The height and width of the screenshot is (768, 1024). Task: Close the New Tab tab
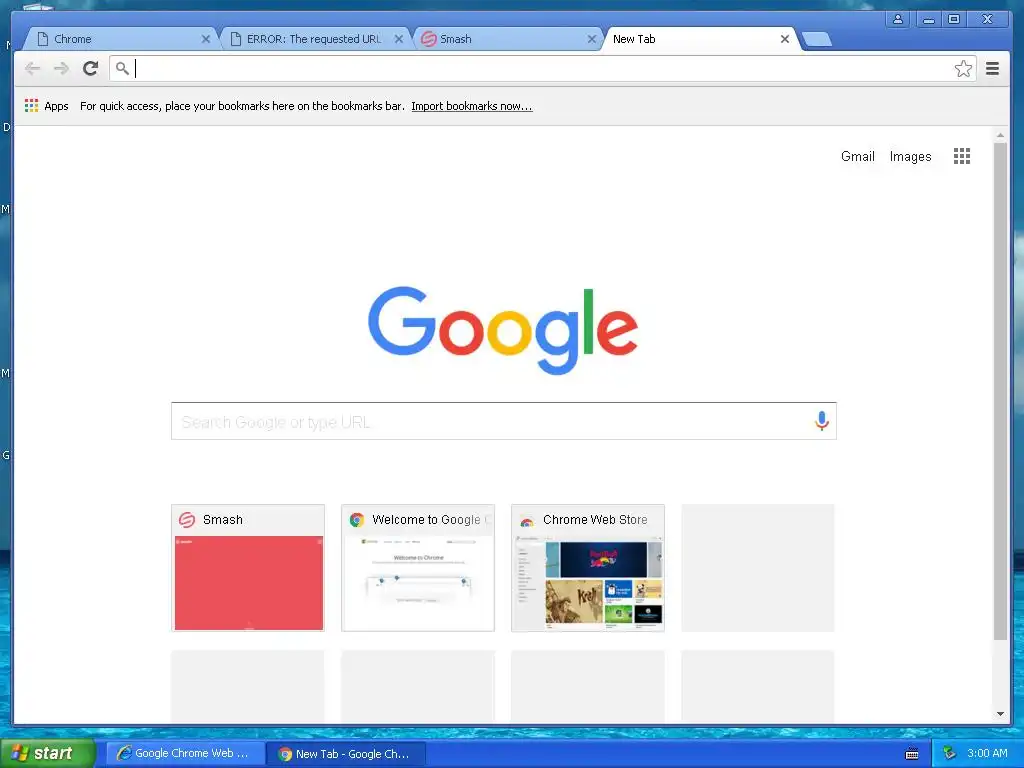(785, 39)
